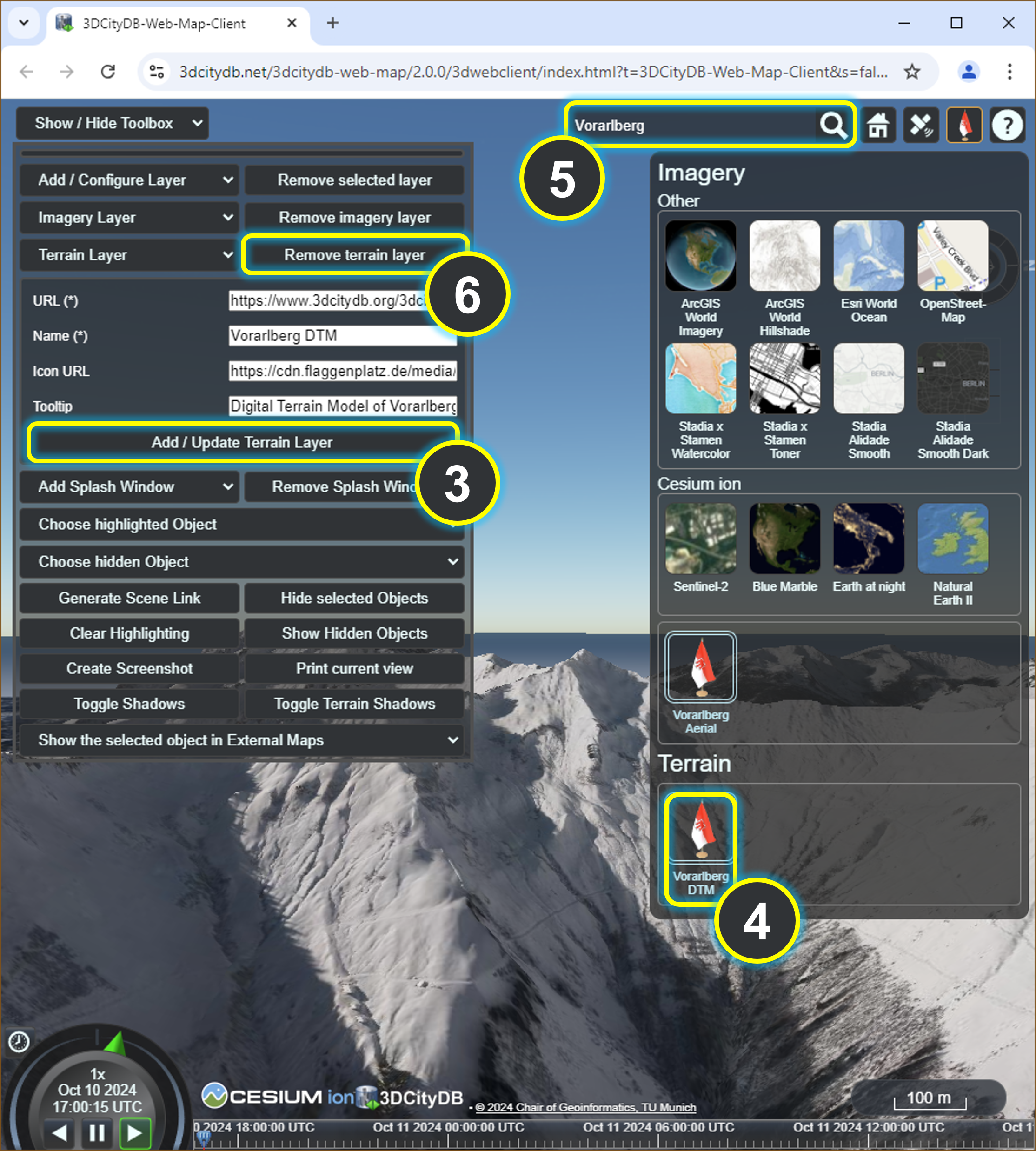
Task: Click the animation pause button
Action: [97, 1133]
